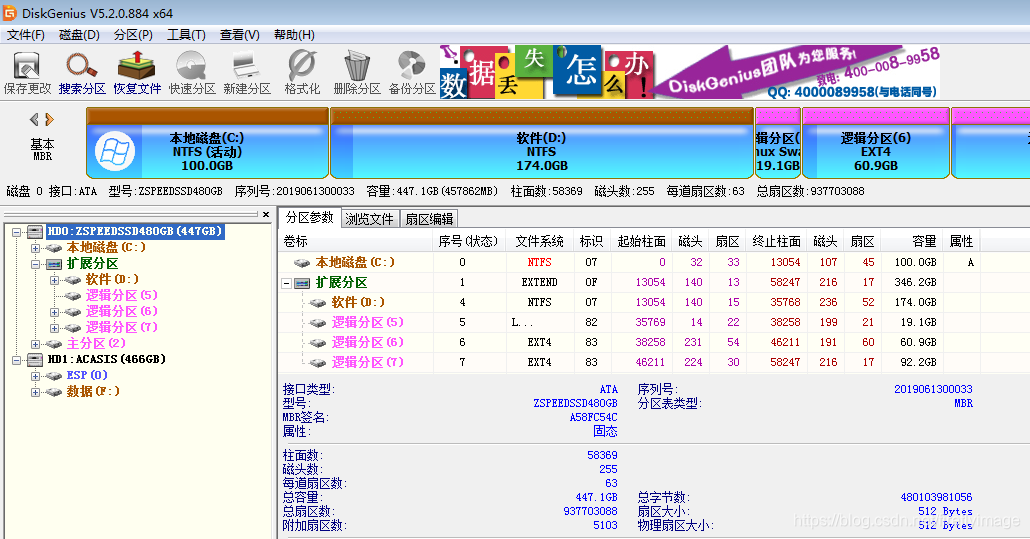Click the MBR signature value A58FC54C

pyautogui.click(x=593, y=418)
